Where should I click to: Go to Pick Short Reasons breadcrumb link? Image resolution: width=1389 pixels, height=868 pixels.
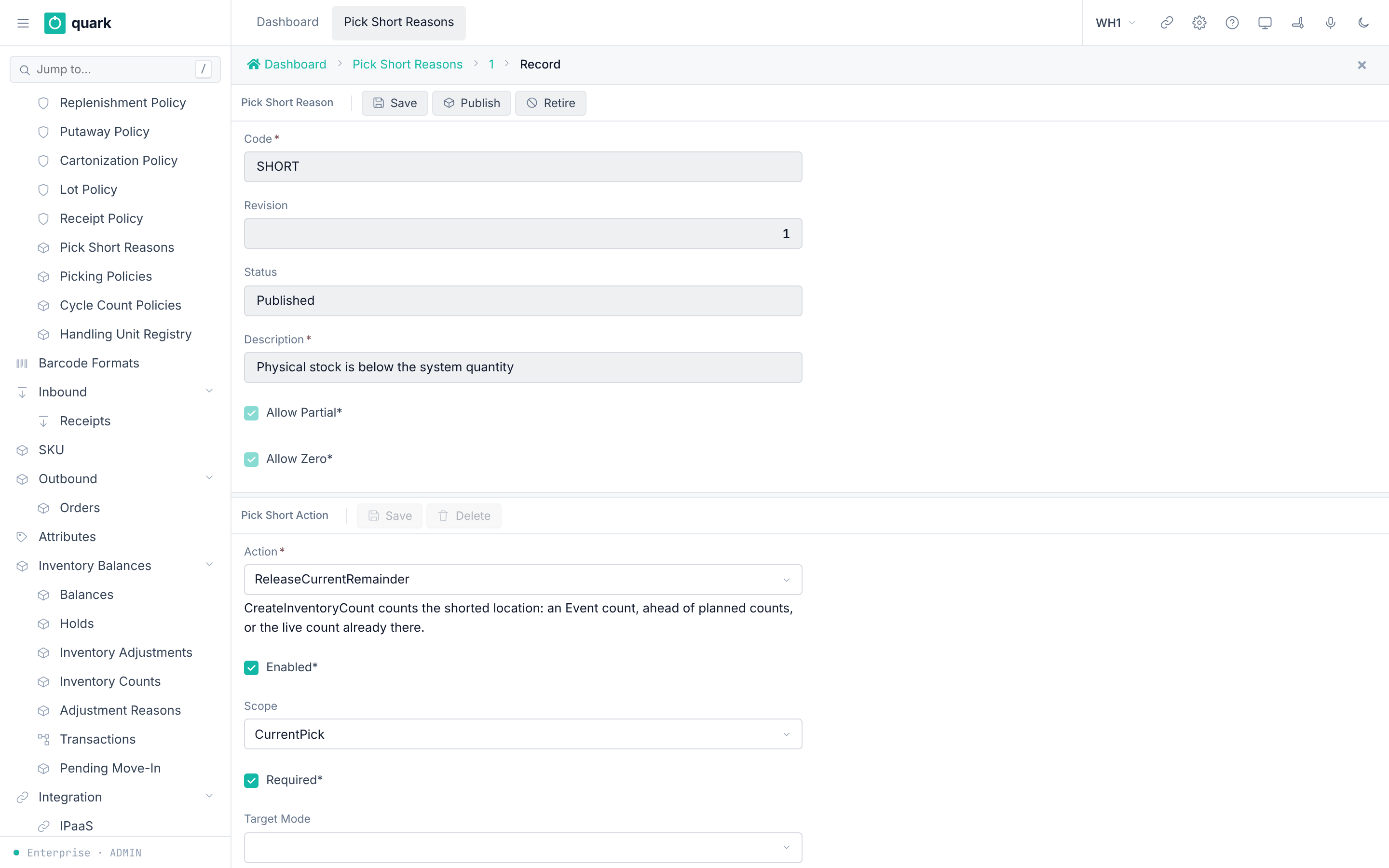[407, 64]
